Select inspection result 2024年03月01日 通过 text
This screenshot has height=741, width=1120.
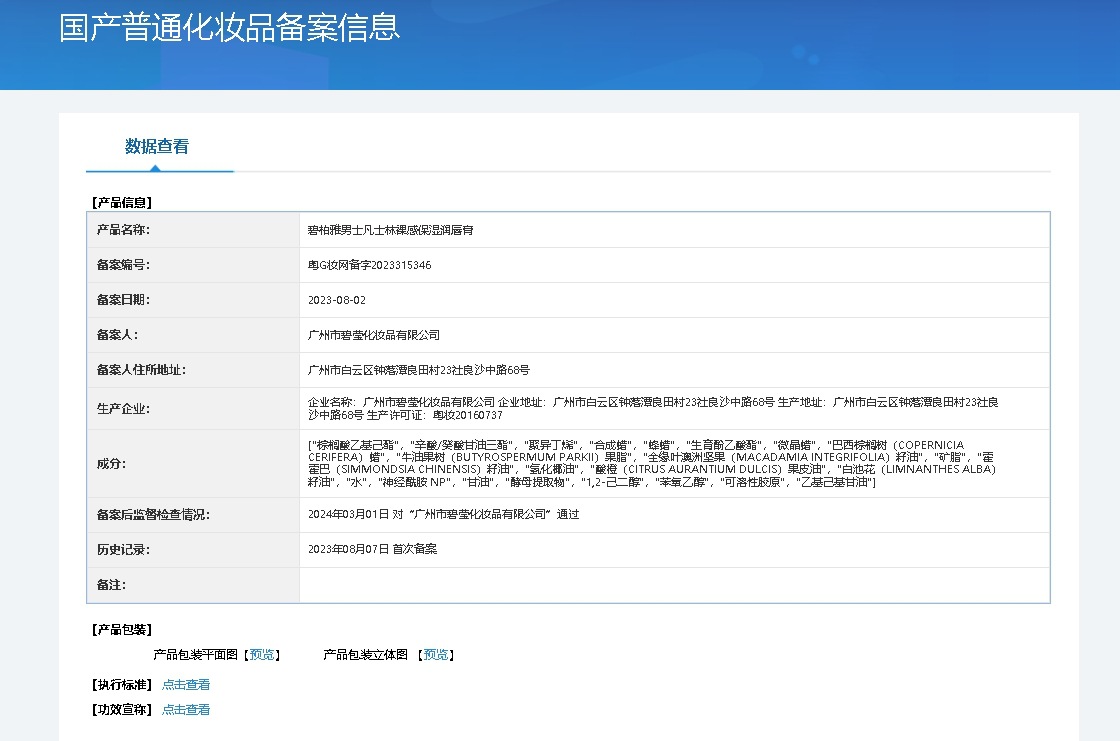click(444, 514)
